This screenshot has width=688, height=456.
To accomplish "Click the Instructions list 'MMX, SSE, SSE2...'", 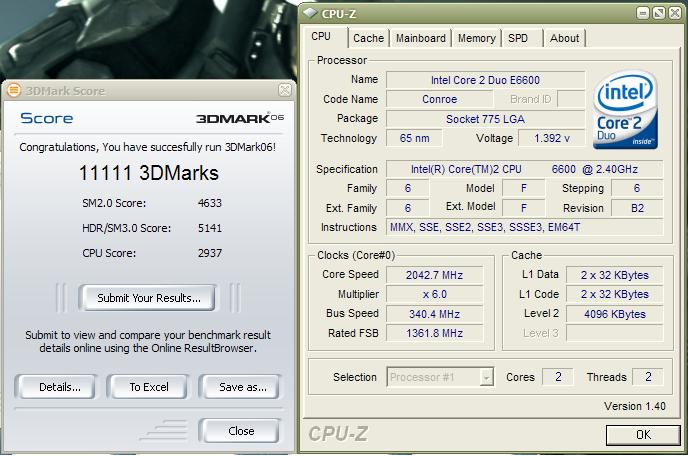I will point(524,227).
